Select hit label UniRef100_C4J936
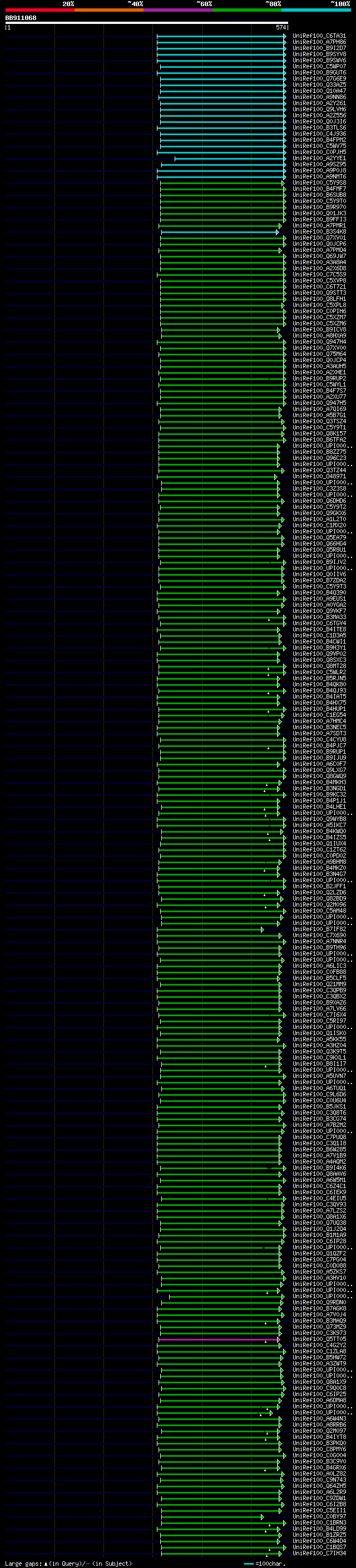 [319, 134]
